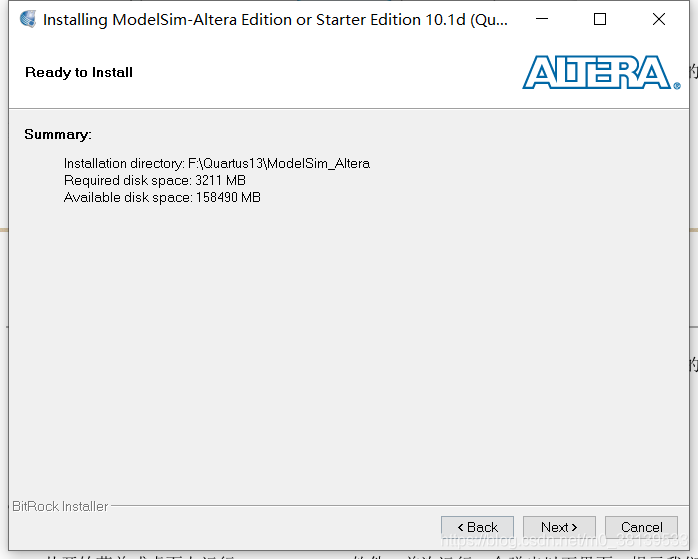Click the Summary label
This screenshot has width=698, height=559.
58,134
